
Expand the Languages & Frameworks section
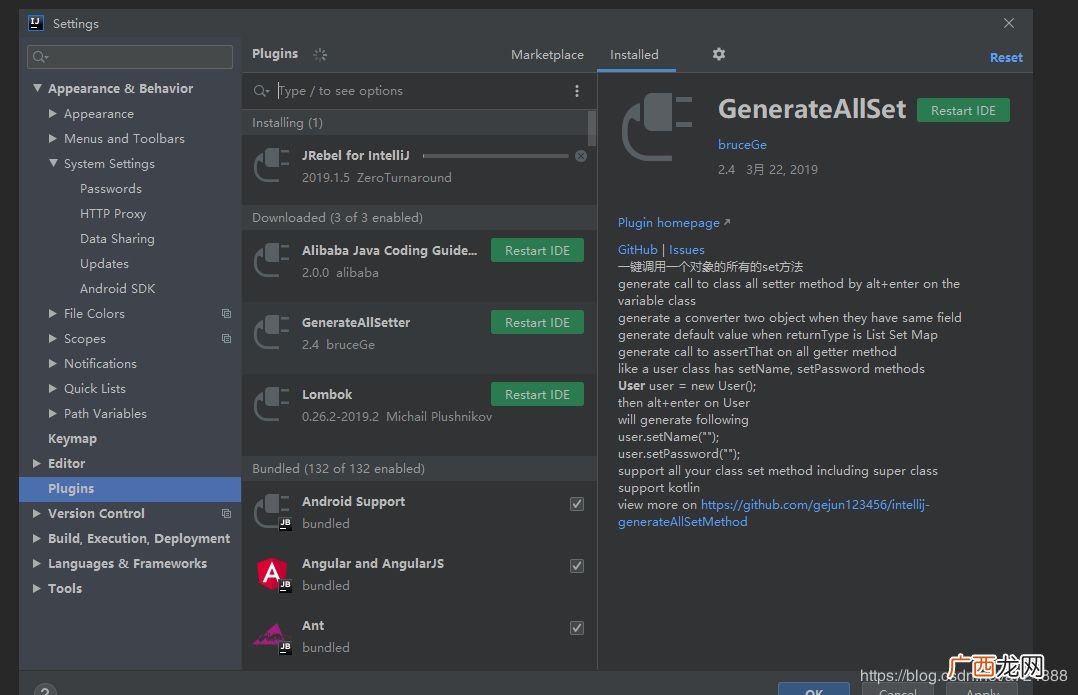[x=37, y=563]
